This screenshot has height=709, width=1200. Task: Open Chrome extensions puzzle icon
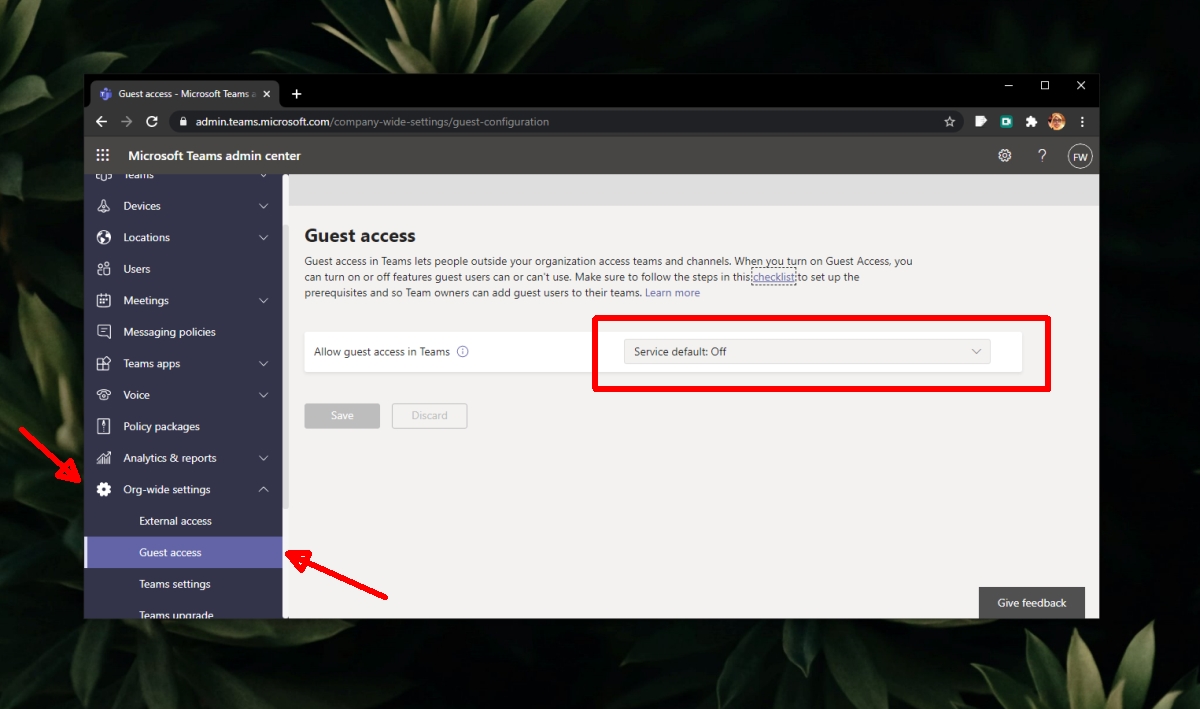[x=1031, y=122]
